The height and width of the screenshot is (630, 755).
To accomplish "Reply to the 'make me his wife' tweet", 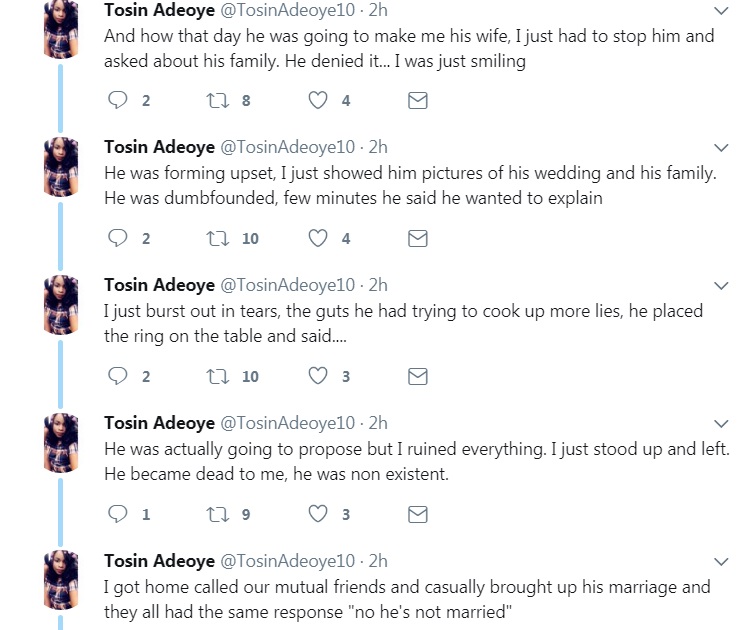I will [118, 100].
